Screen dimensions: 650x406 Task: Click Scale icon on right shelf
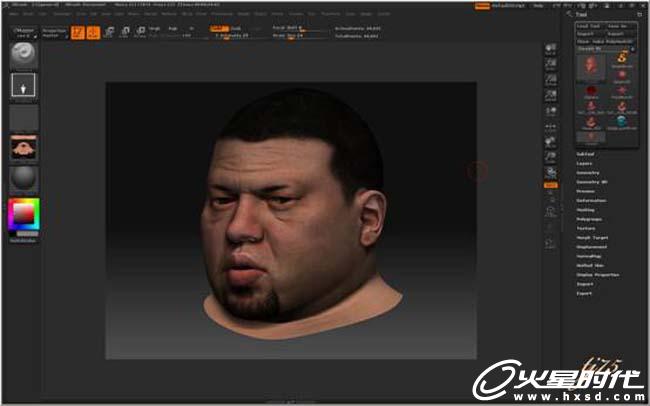(551, 158)
